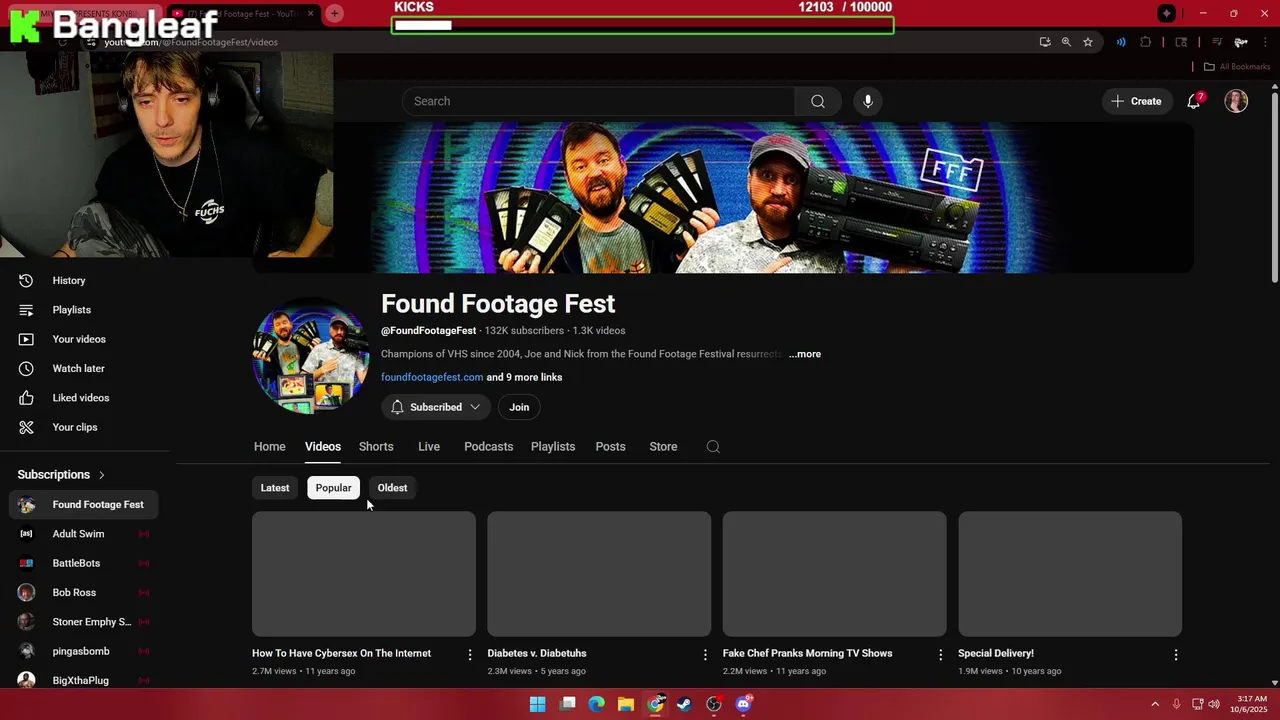Click the page vertical scrollbar

pyautogui.click(x=1274, y=185)
